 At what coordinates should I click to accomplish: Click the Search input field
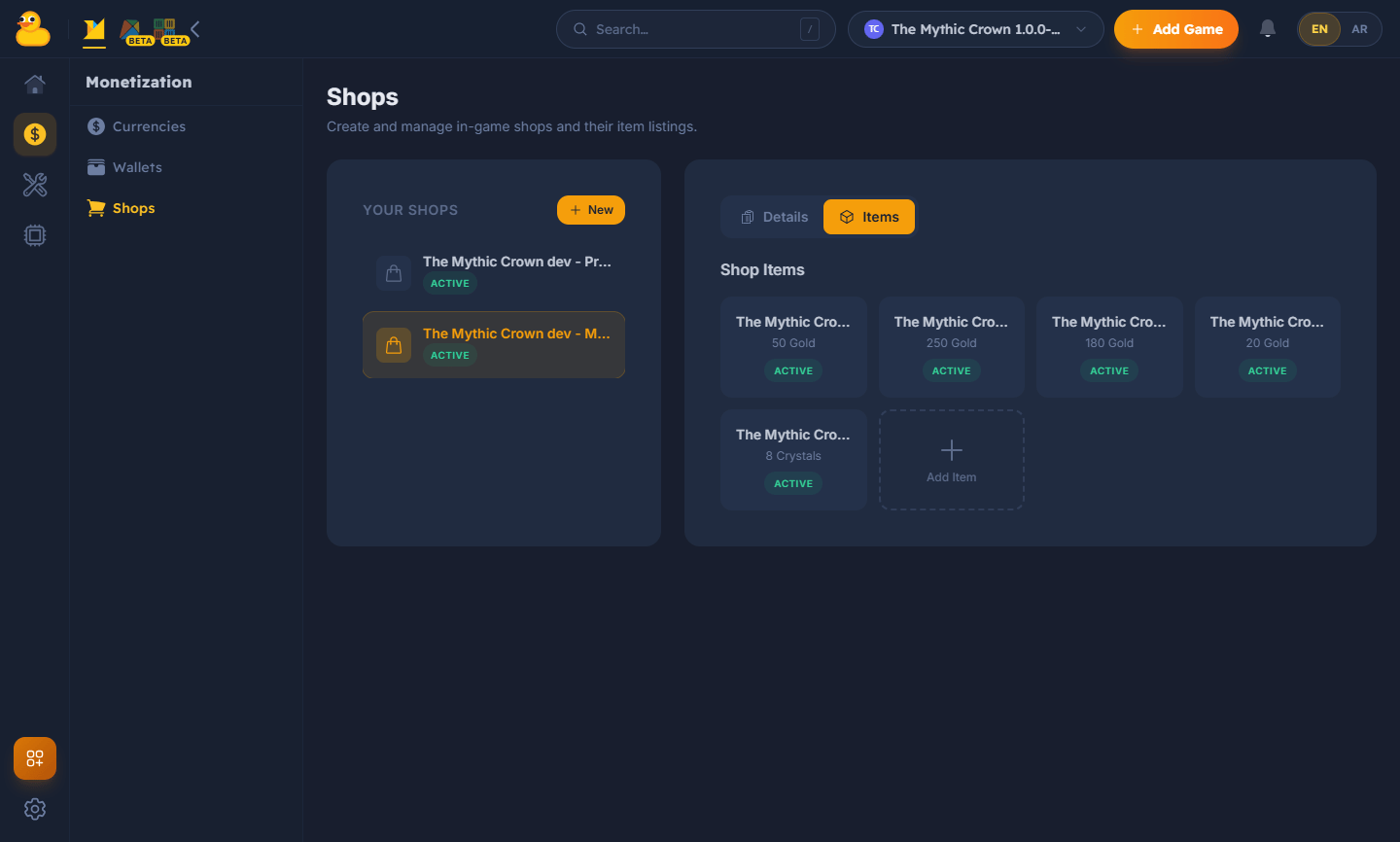pos(695,29)
